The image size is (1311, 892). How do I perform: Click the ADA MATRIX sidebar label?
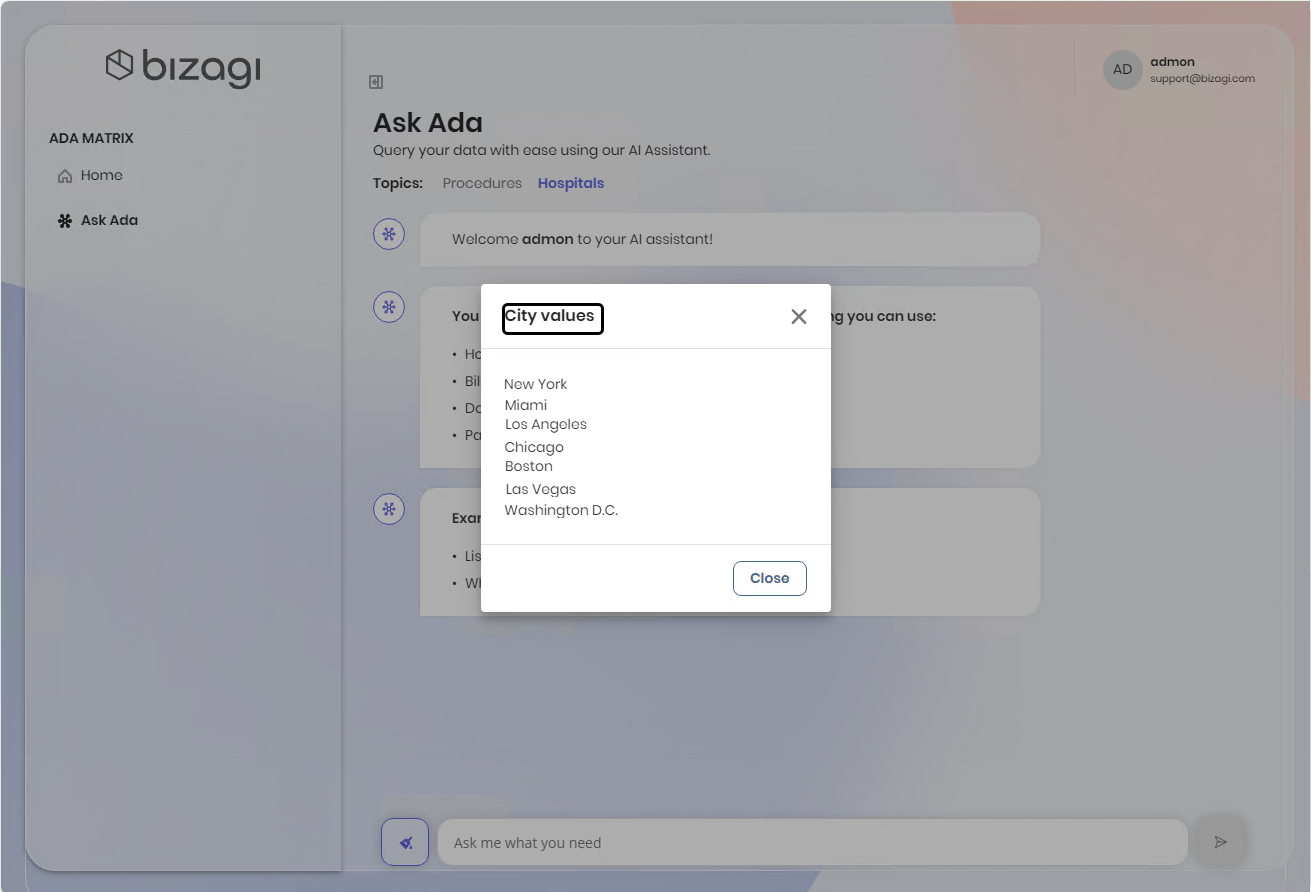tap(91, 138)
